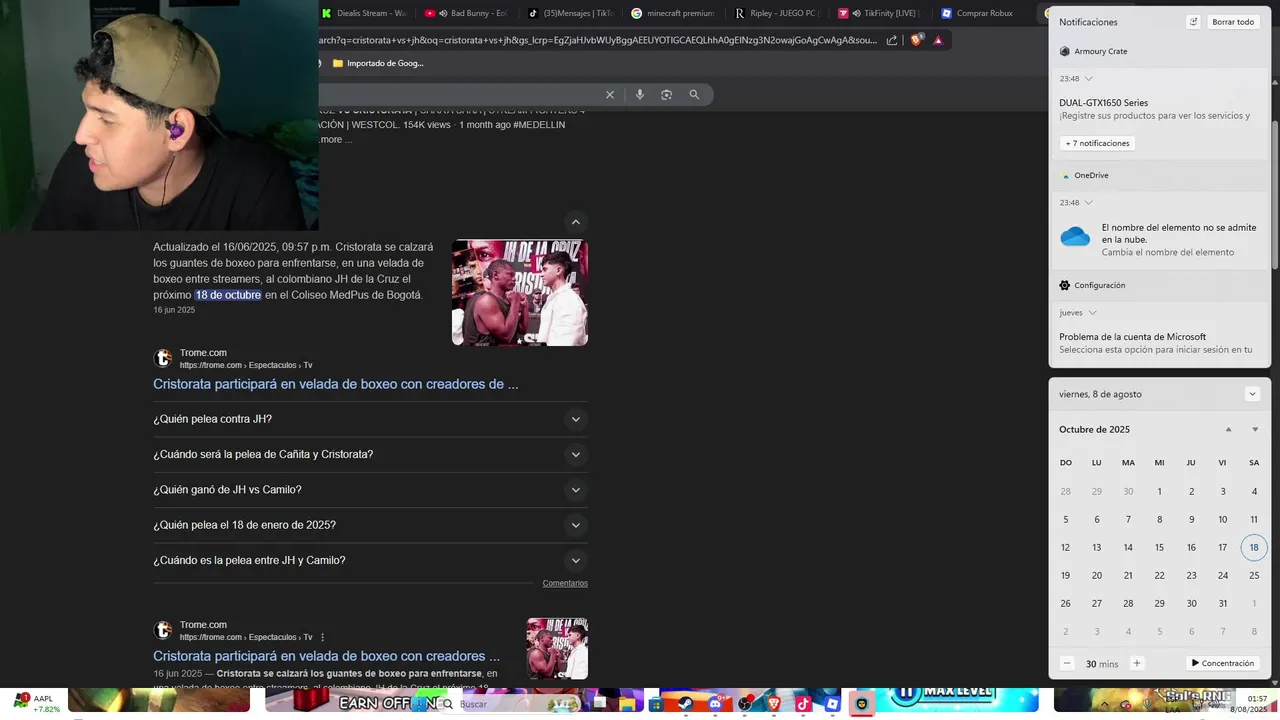The height and width of the screenshot is (720, 1280).
Task: Expand the OneDrive 23:48 notification chevron
Action: coord(1088,202)
